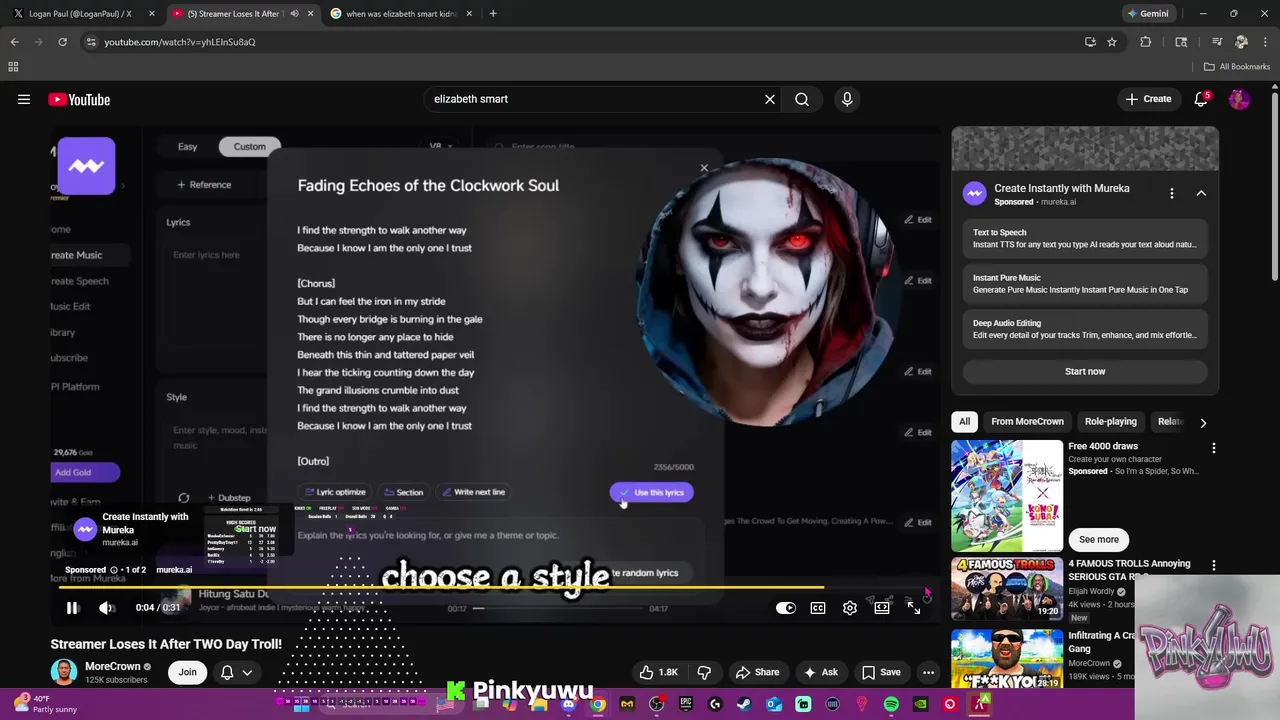
Task: Dislike the video with the thumbs down
Action: click(704, 672)
